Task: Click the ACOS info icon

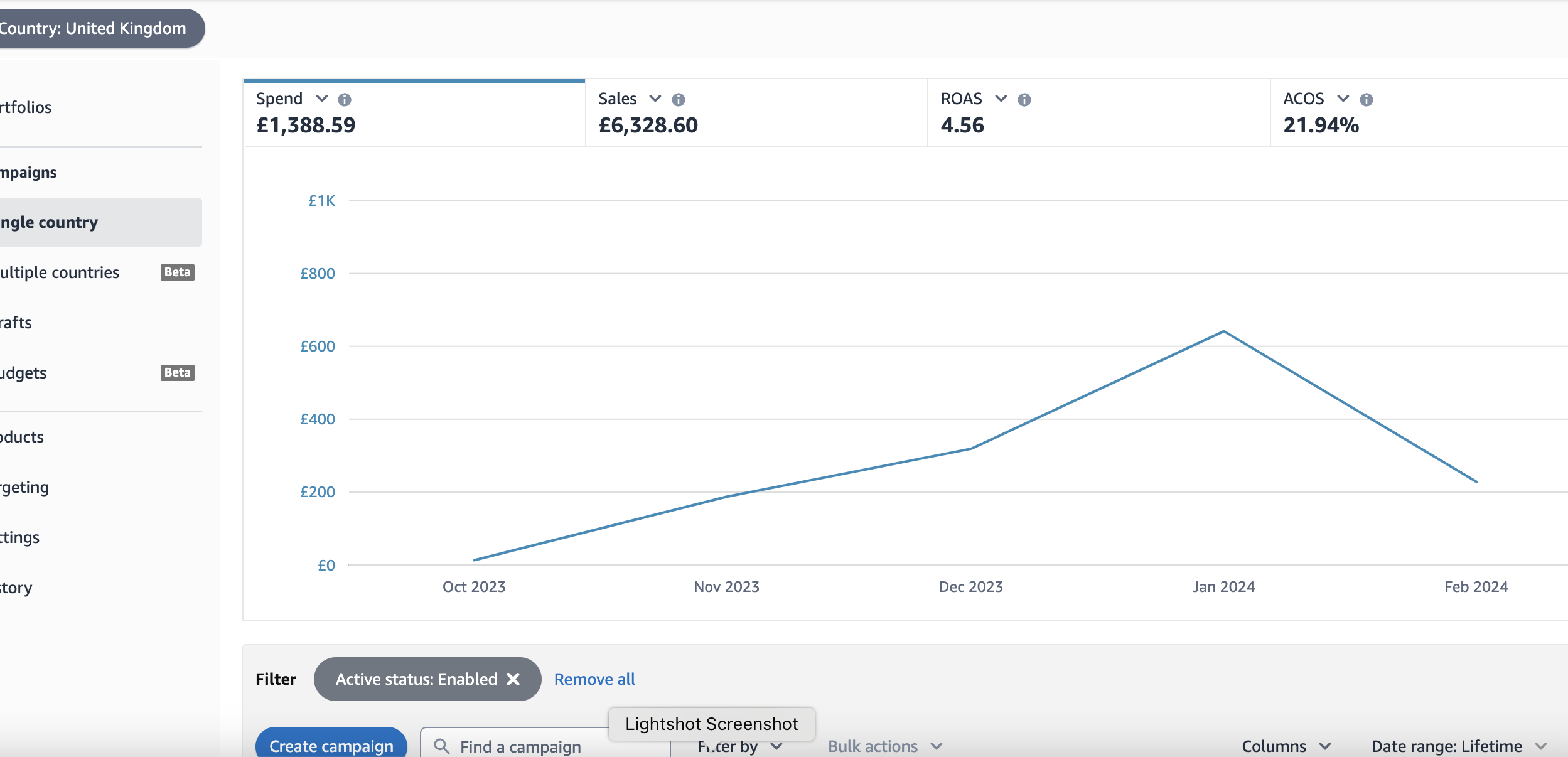Action: tap(1367, 100)
